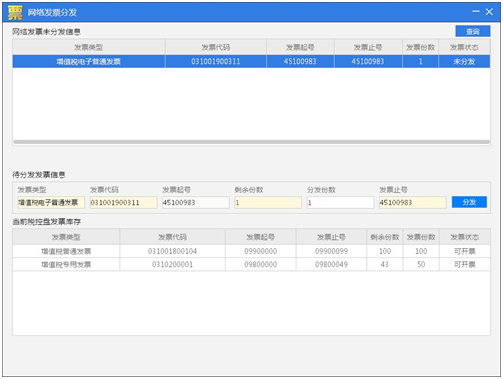
Task: Focus the 发票起号 input field
Action: pos(196,202)
